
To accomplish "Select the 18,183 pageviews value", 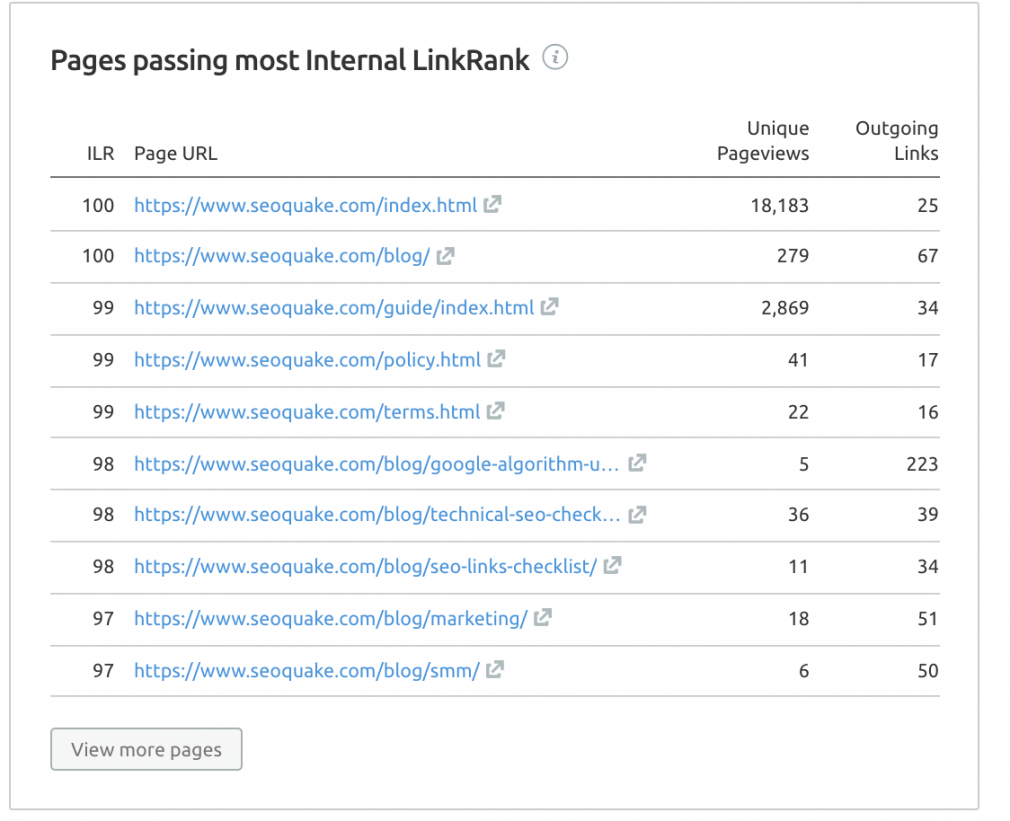I will 779,205.
